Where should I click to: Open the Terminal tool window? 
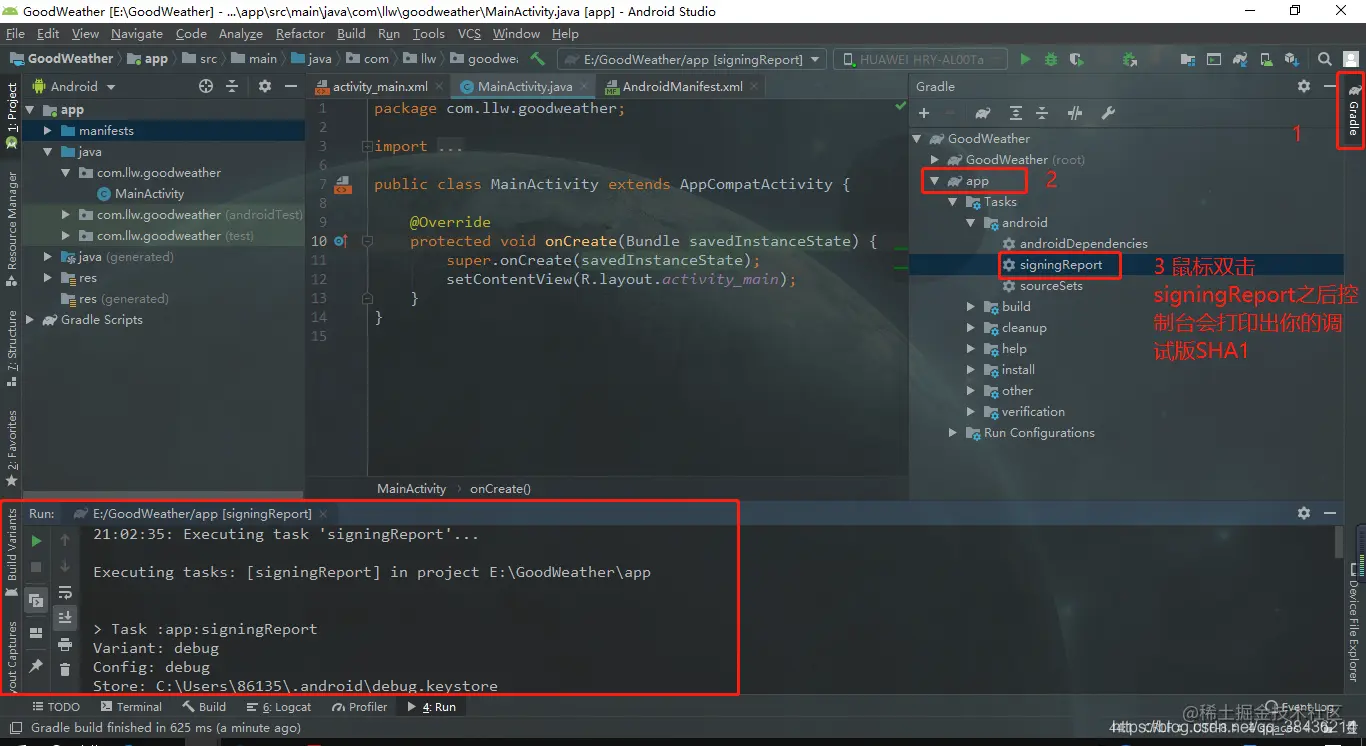(x=129, y=706)
